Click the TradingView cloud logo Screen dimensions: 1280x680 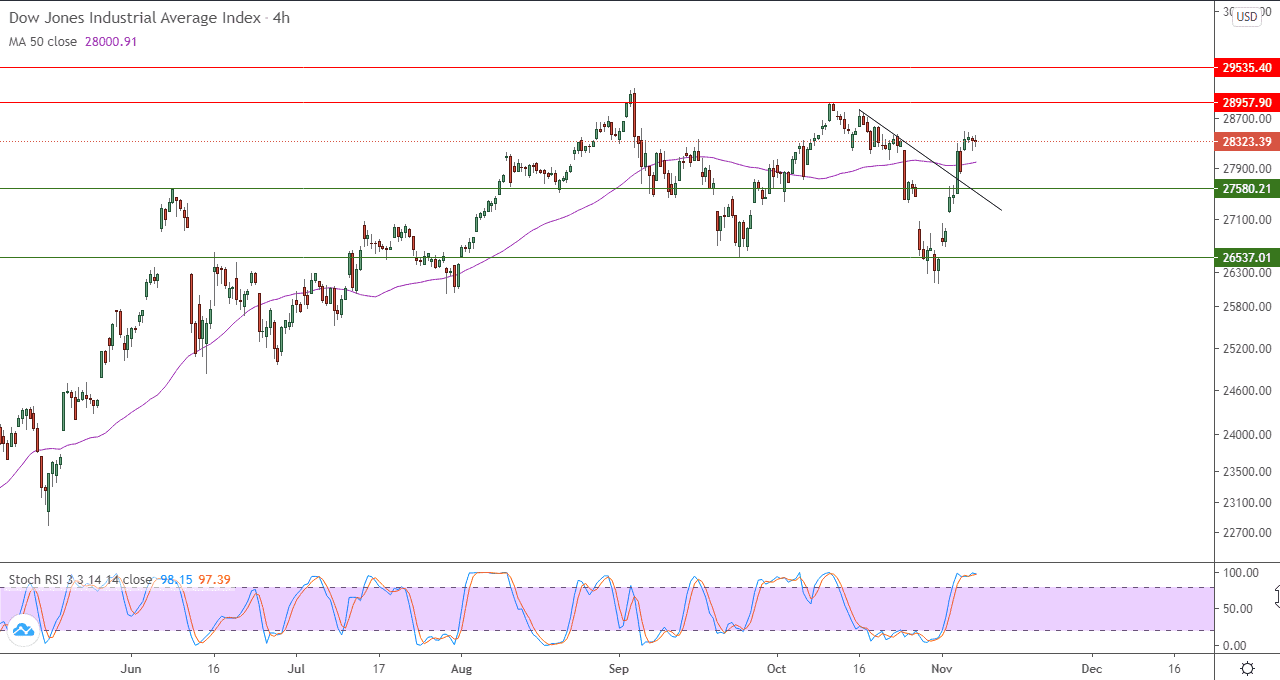click(x=21, y=629)
